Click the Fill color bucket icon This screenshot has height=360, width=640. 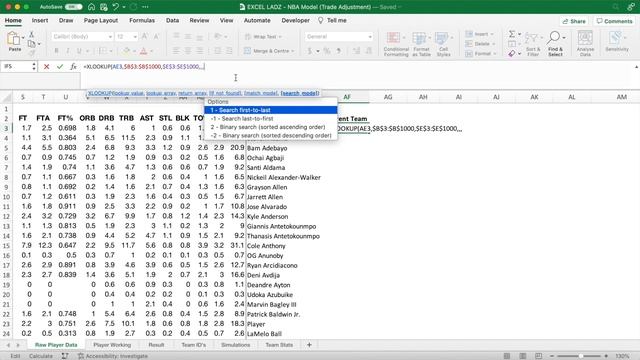(127, 51)
